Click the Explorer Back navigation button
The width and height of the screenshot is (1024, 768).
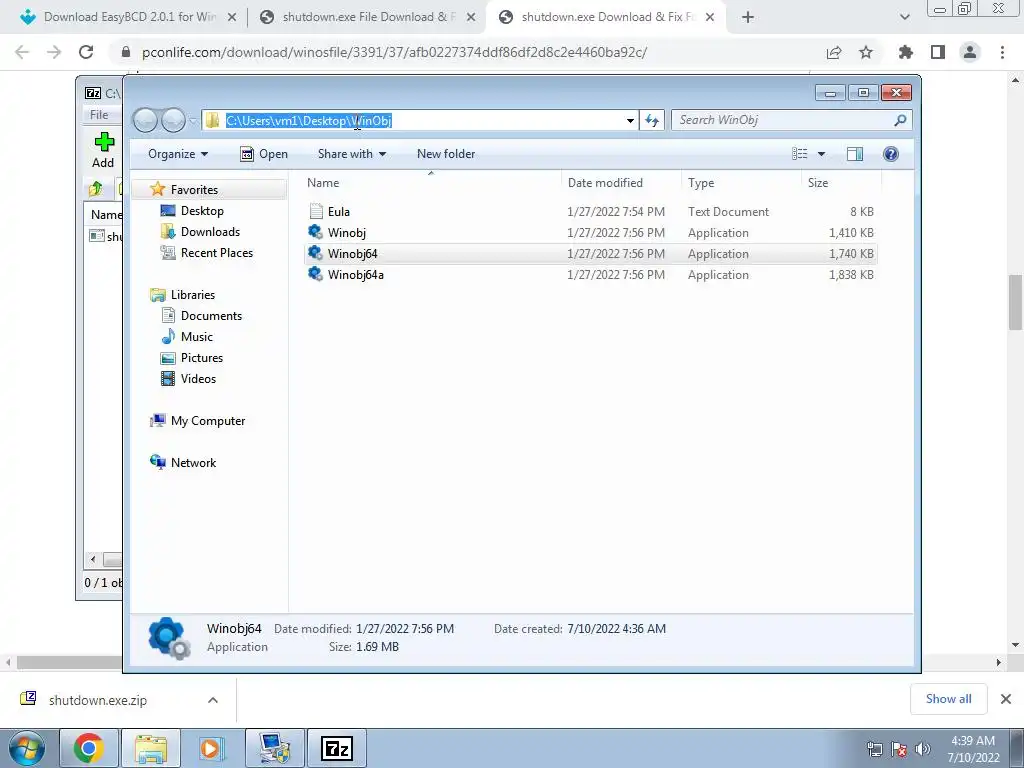point(145,120)
